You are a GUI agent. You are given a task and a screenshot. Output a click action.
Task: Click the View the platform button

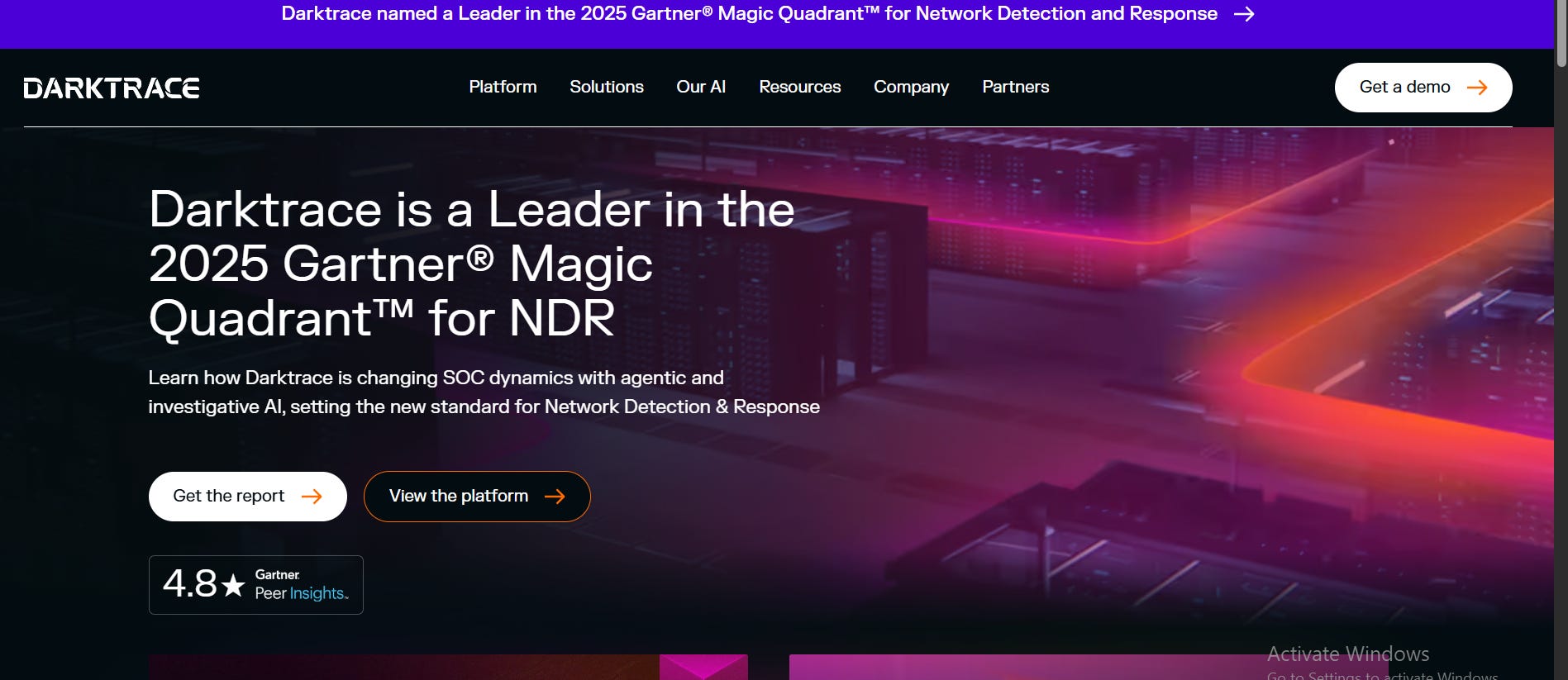(x=477, y=497)
